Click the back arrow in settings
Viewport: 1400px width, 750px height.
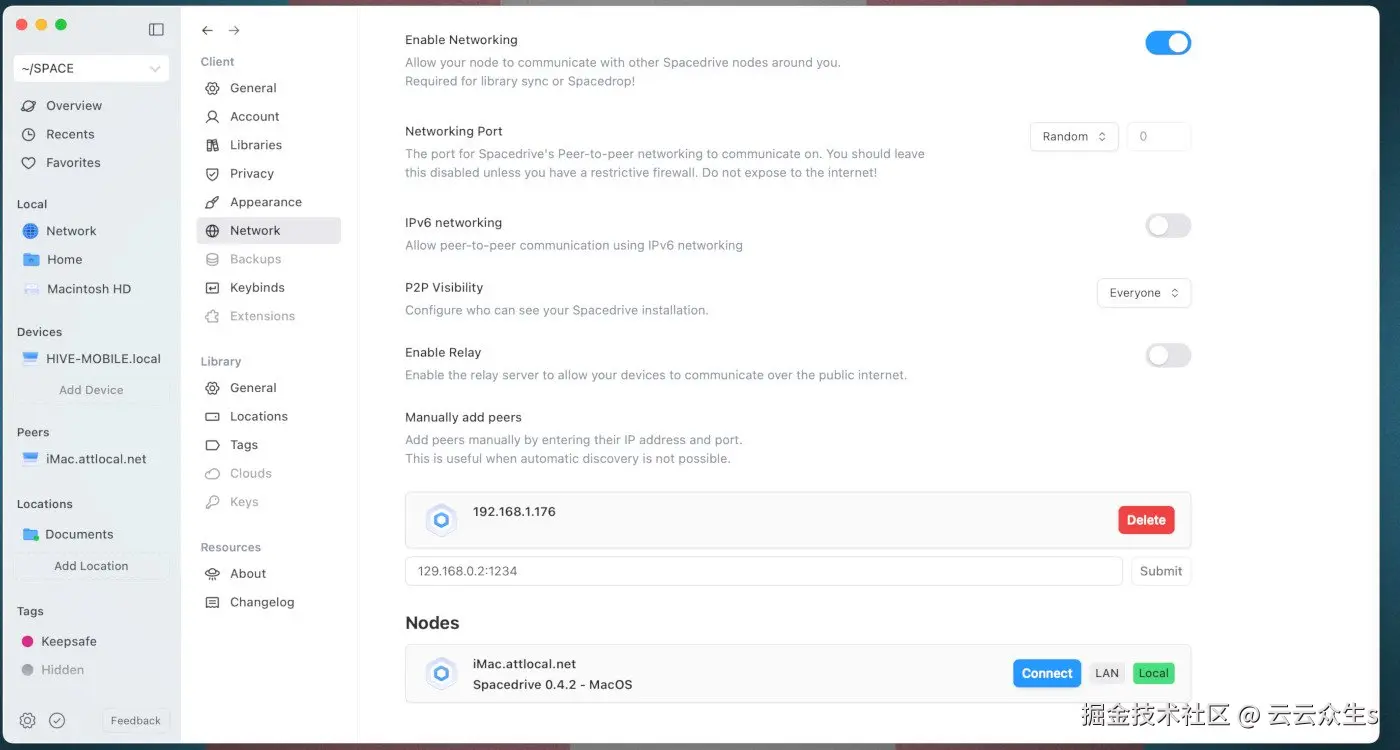pyautogui.click(x=207, y=31)
